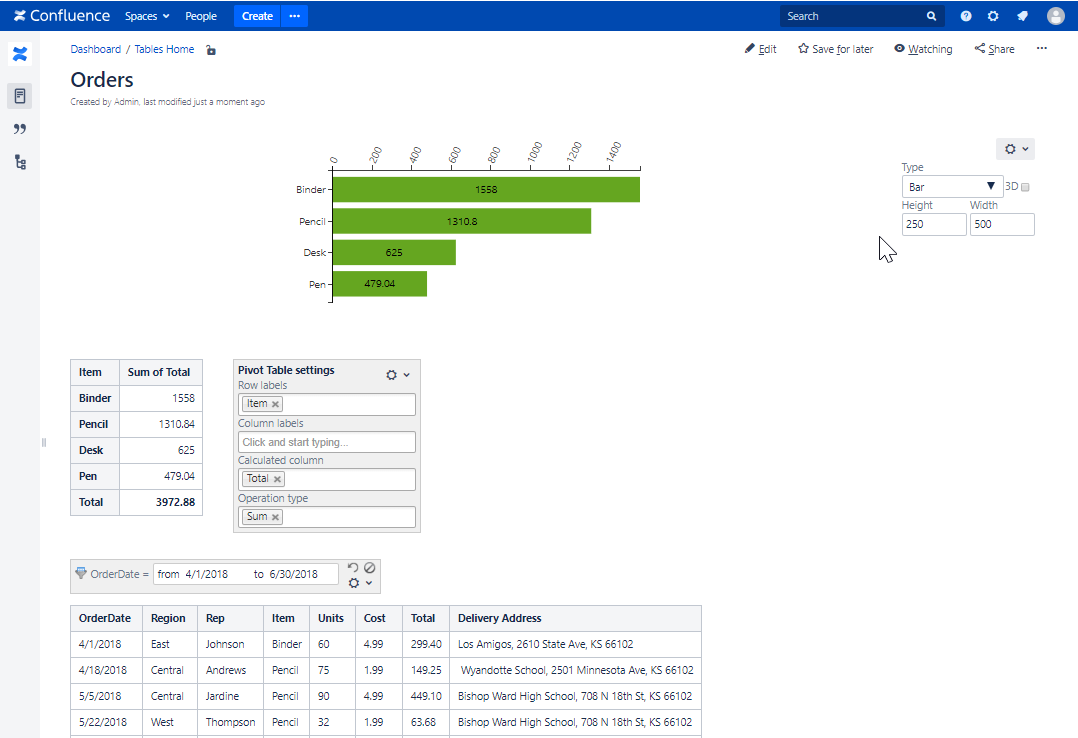Click the chart Height input field
The width and height of the screenshot is (1078, 738).
[x=933, y=225]
